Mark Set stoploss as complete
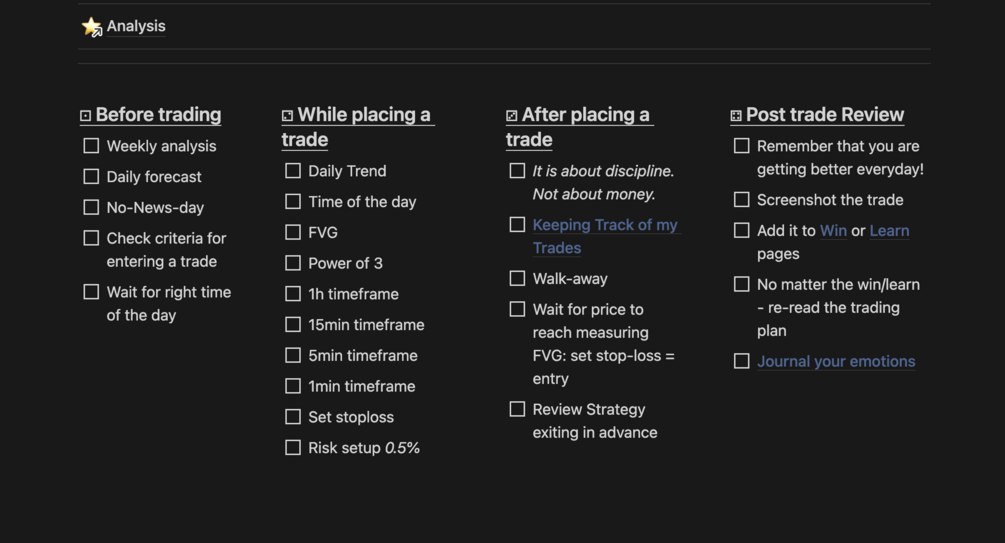This screenshot has width=1005, height=543. 293,417
